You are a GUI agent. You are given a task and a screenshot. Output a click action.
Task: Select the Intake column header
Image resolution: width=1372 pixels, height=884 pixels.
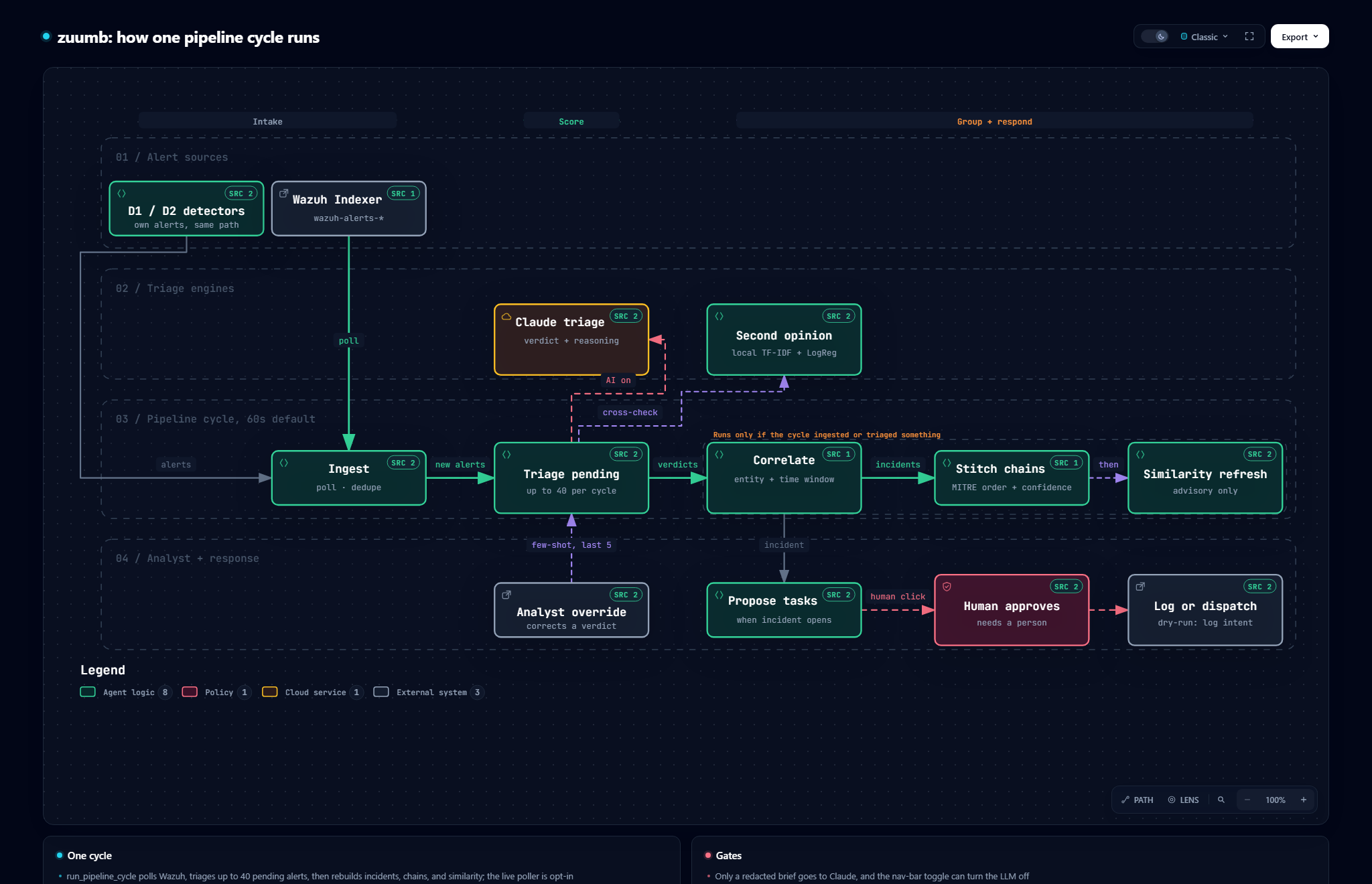pyautogui.click(x=267, y=121)
